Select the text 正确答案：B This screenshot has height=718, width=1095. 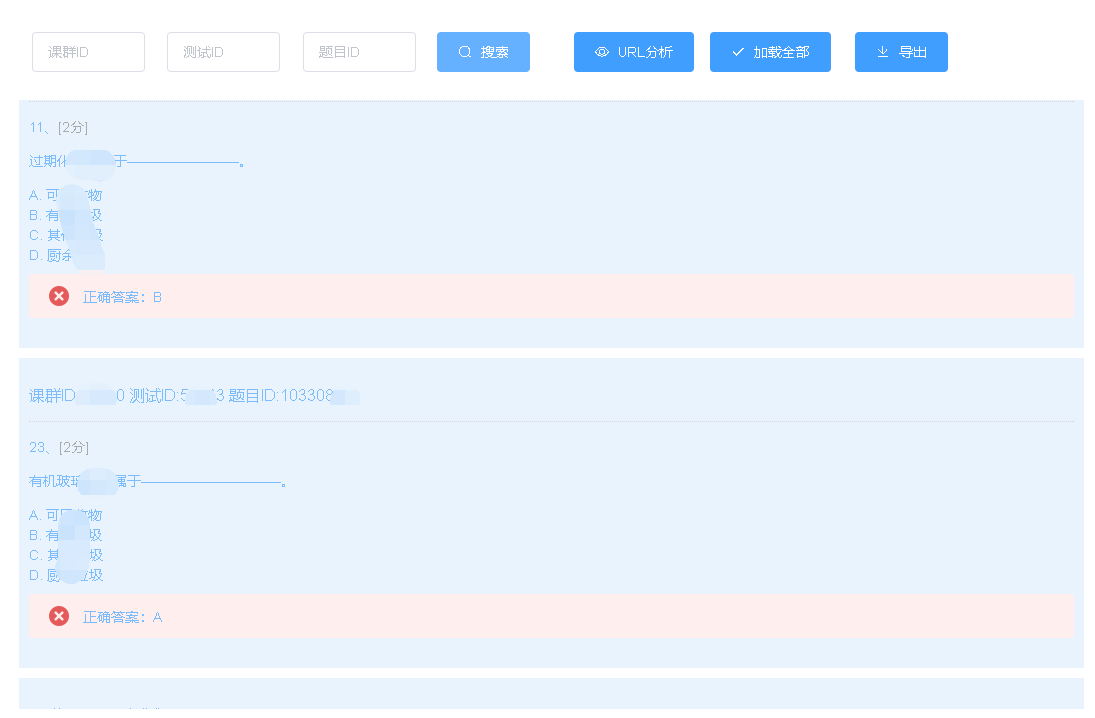pos(122,298)
